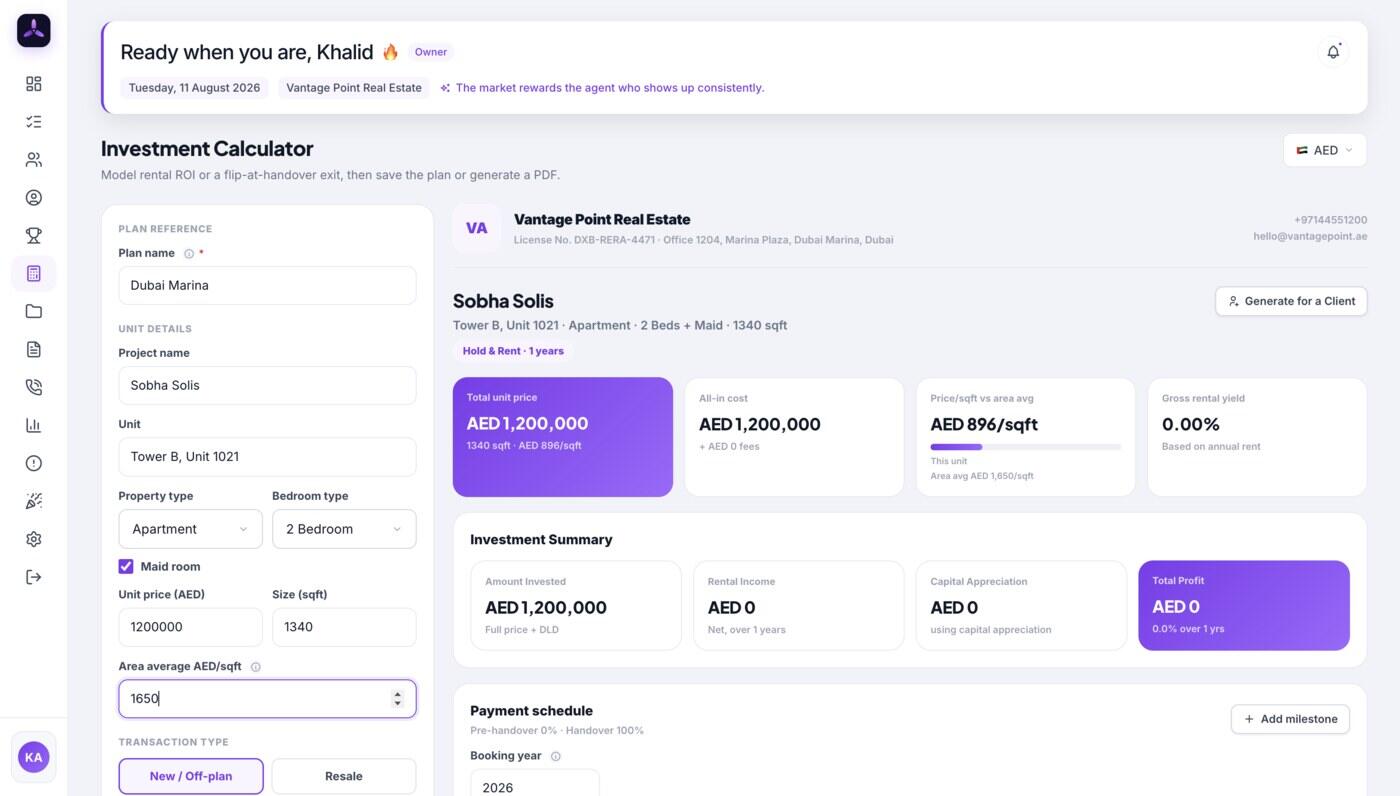The width and height of the screenshot is (1400, 796).
Task: Click info icon beside Booking year
Action: (x=556, y=757)
